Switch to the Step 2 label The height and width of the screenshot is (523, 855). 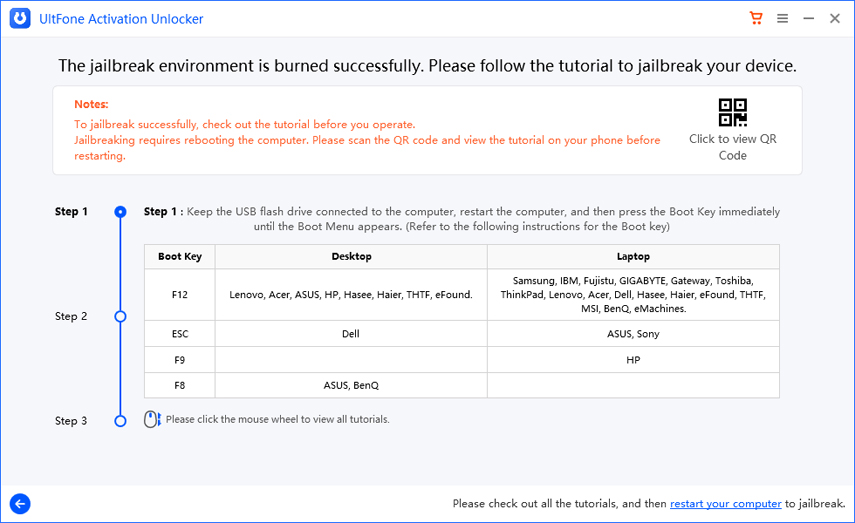click(x=71, y=316)
